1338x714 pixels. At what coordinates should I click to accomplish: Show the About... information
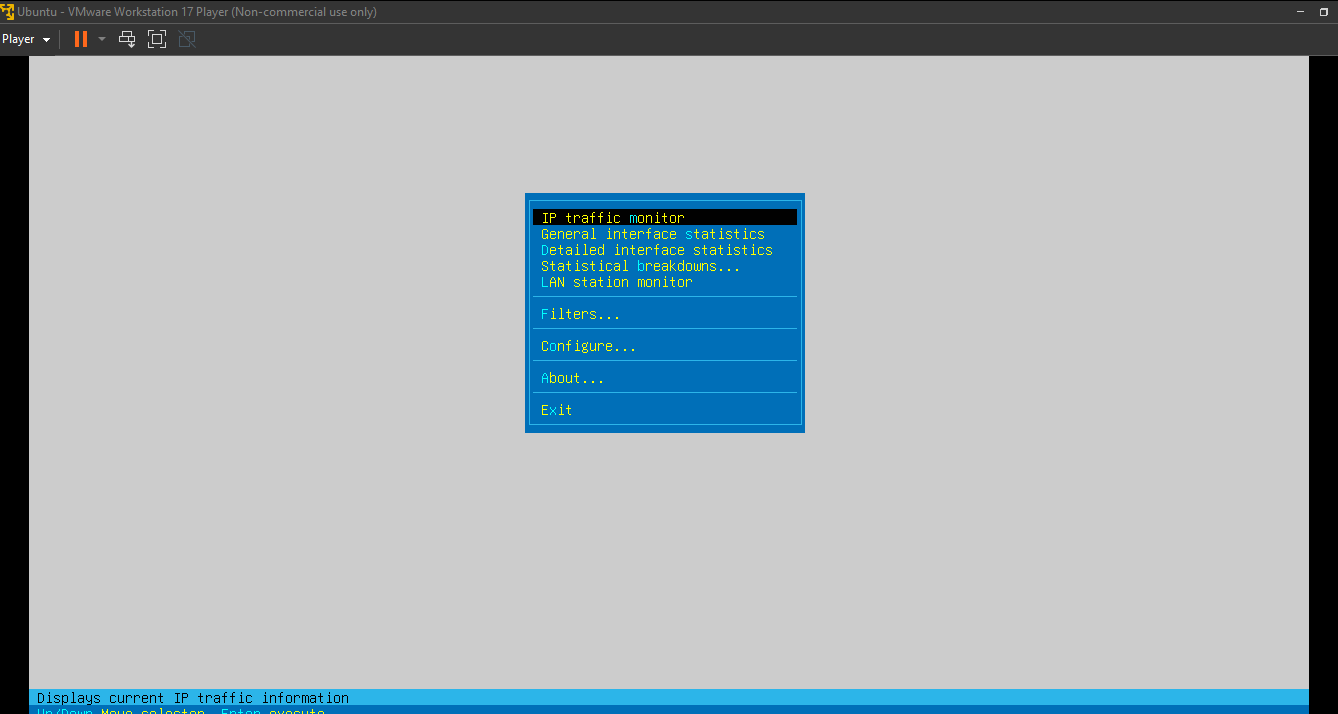click(572, 378)
